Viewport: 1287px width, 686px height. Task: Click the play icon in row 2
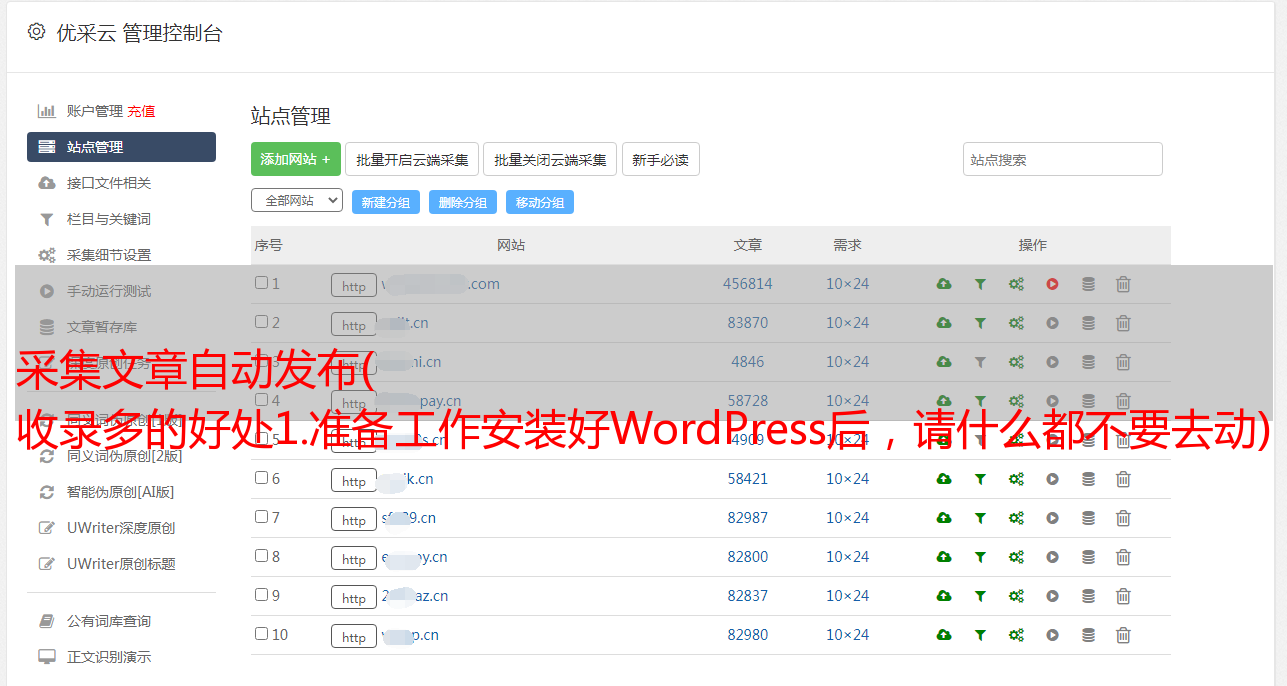(1052, 323)
